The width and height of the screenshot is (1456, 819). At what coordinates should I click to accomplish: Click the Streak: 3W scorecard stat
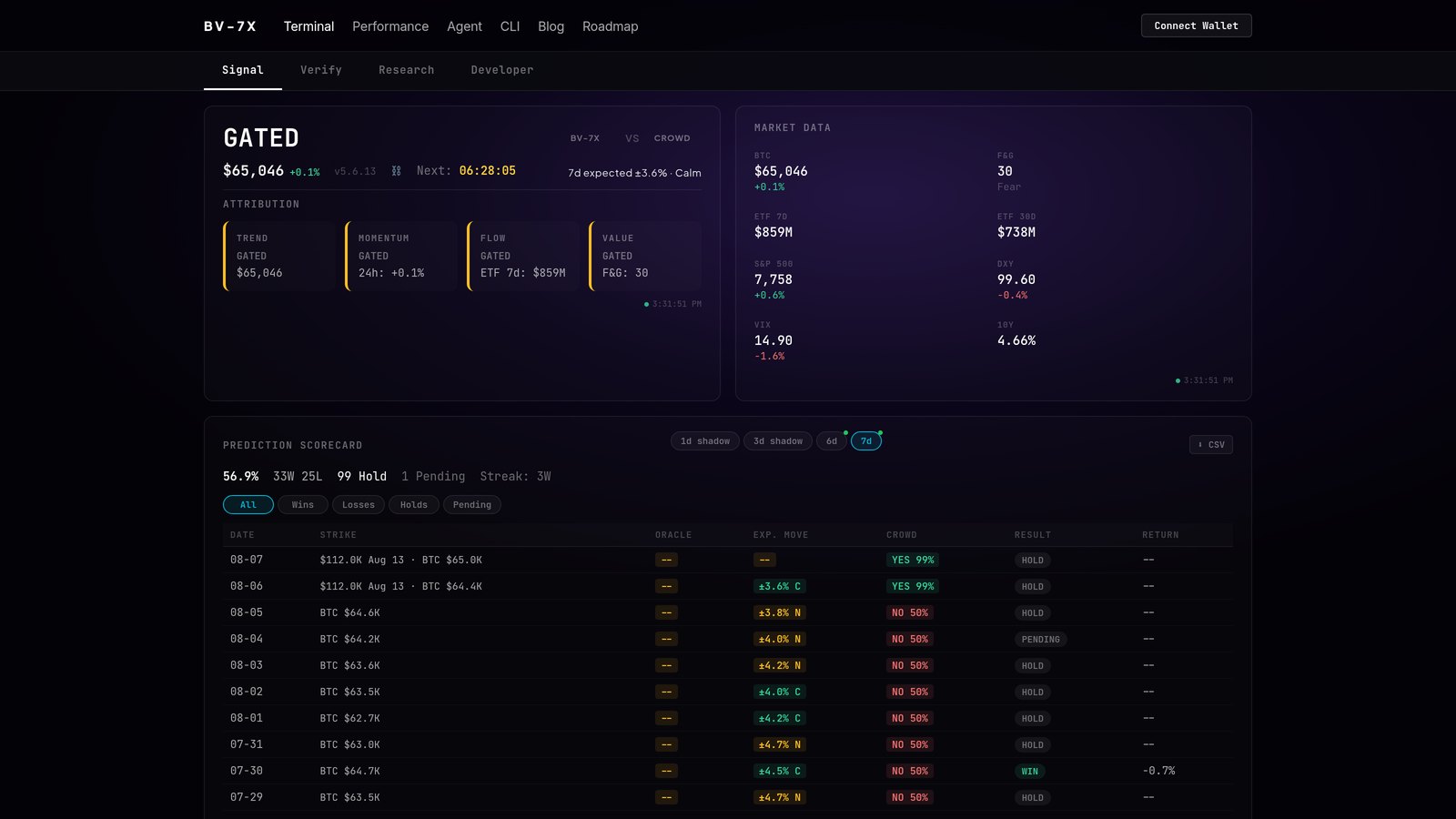click(x=516, y=476)
